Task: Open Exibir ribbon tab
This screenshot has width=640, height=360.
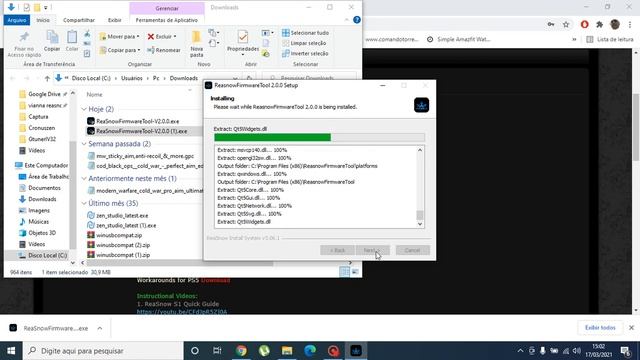Action: (x=114, y=20)
